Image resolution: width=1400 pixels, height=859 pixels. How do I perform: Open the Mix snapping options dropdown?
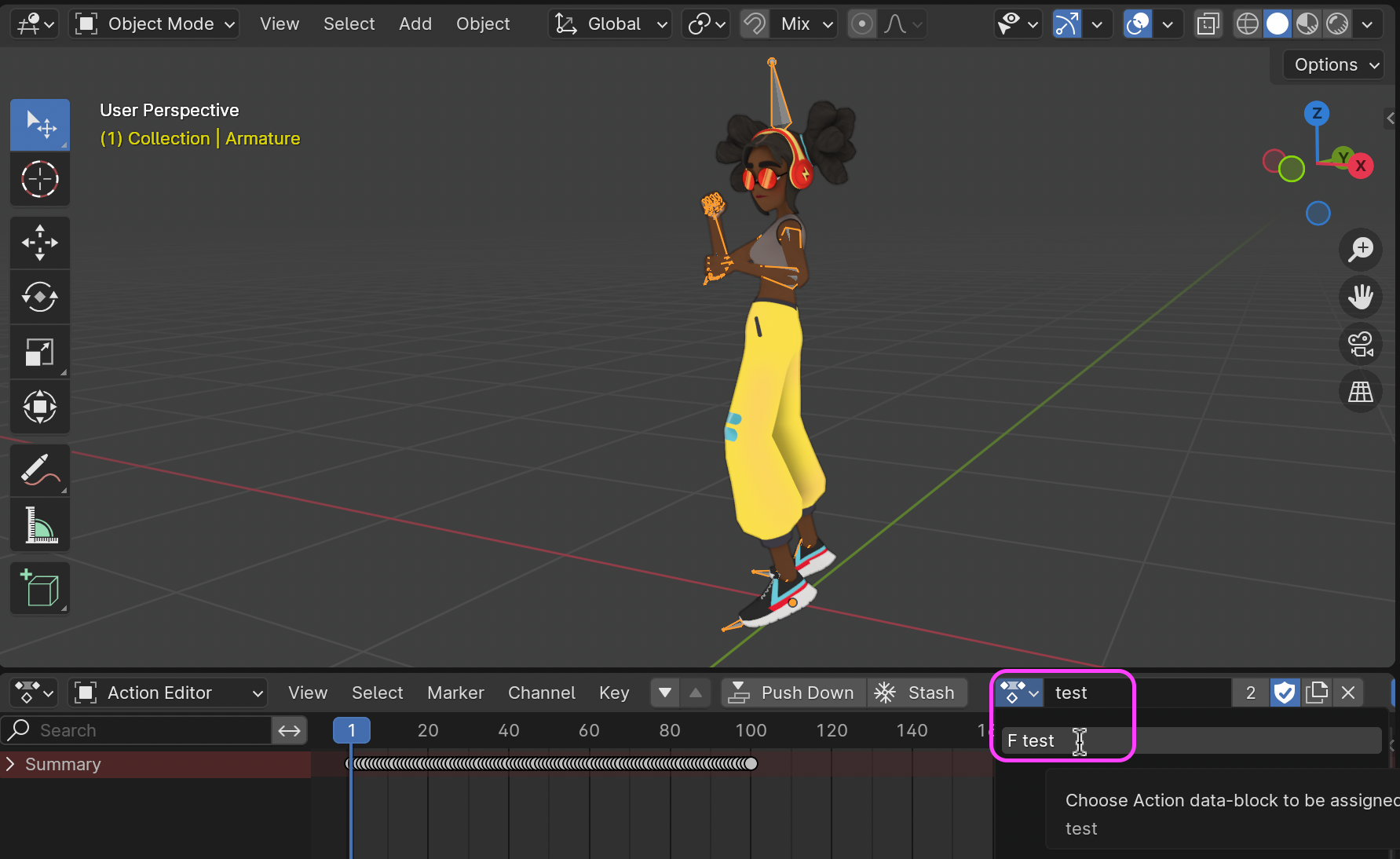[804, 24]
